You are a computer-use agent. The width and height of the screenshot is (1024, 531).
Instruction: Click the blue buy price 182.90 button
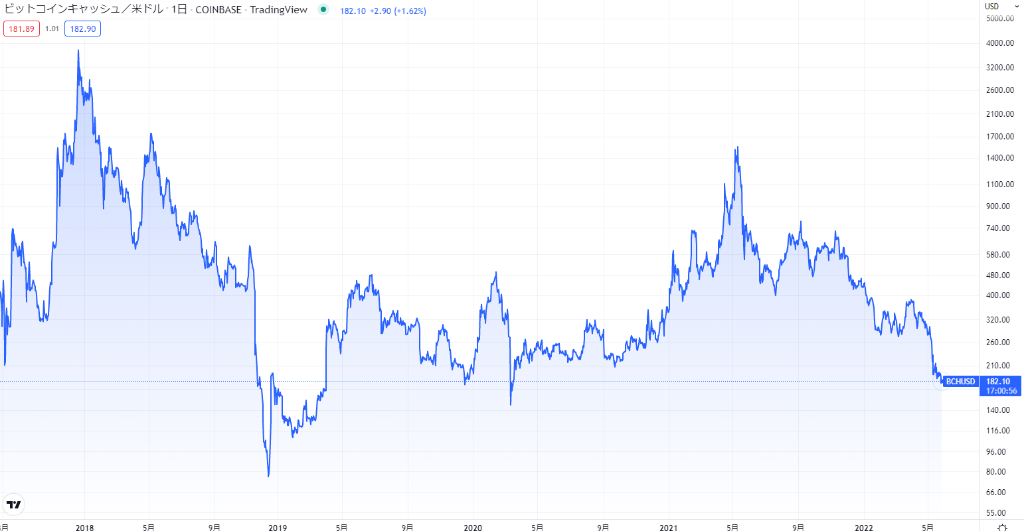tap(82, 29)
